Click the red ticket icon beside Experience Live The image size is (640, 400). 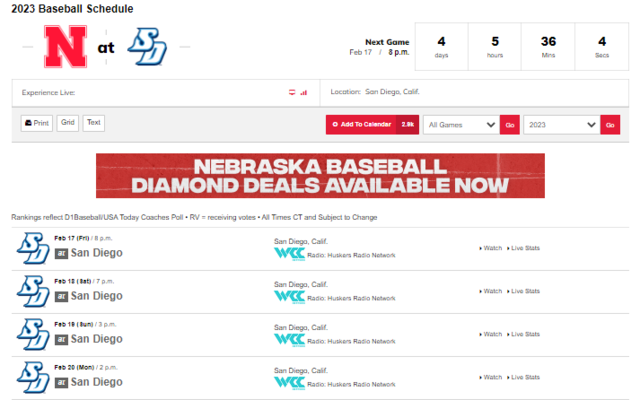click(x=292, y=92)
